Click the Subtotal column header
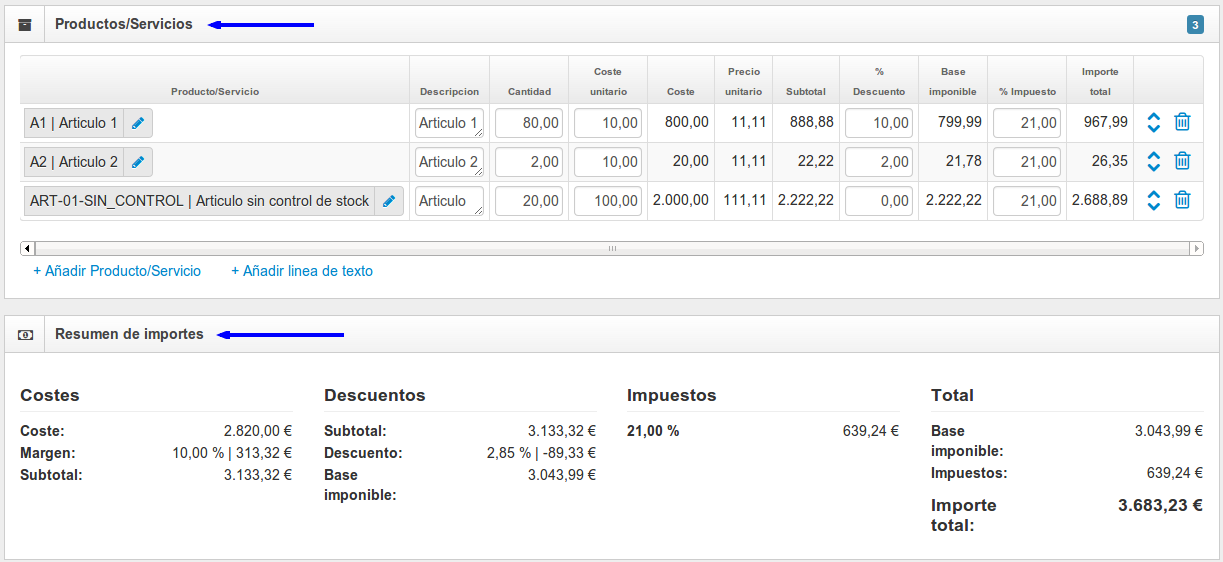 point(806,92)
